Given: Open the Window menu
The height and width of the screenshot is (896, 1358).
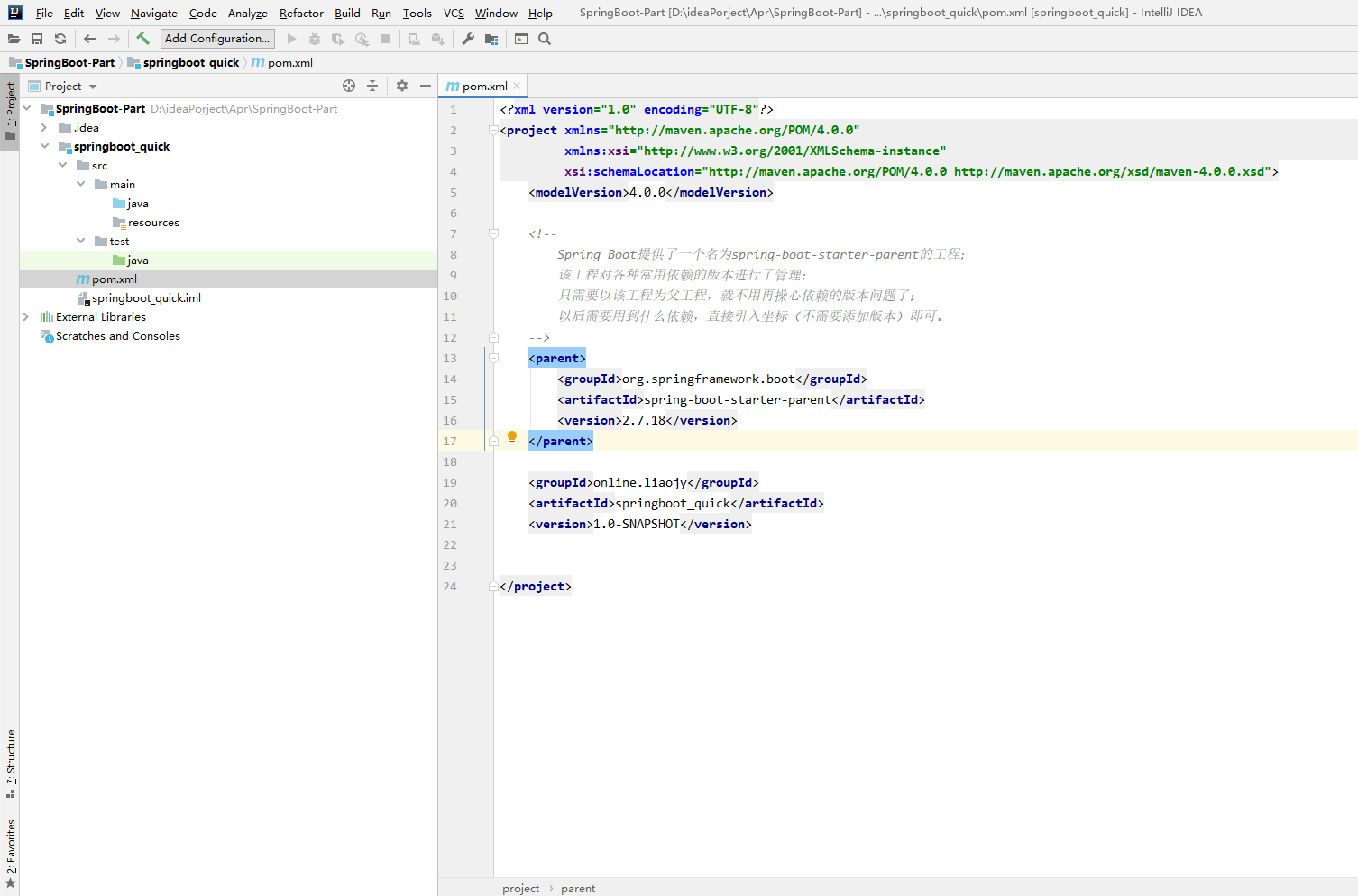Looking at the screenshot, I should tap(496, 13).
